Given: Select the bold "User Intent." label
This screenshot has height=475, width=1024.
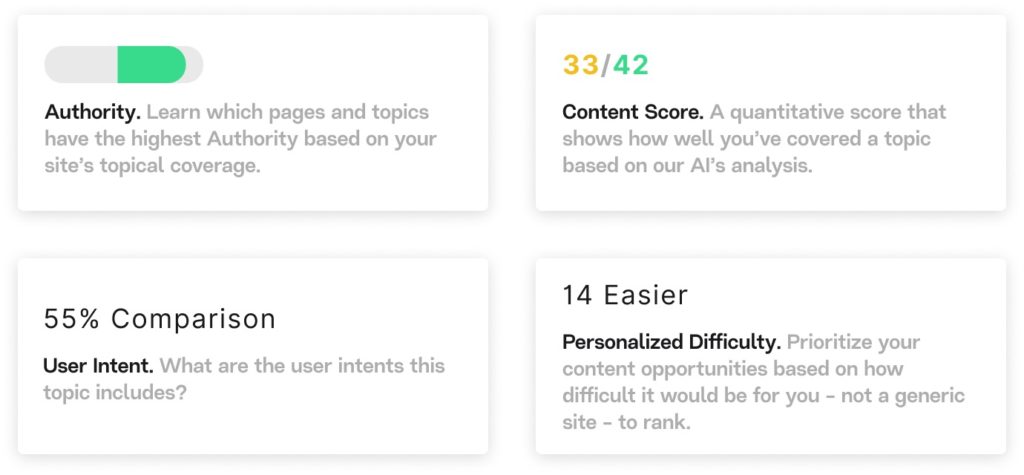Looking at the screenshot, I should tap(98, 366).
